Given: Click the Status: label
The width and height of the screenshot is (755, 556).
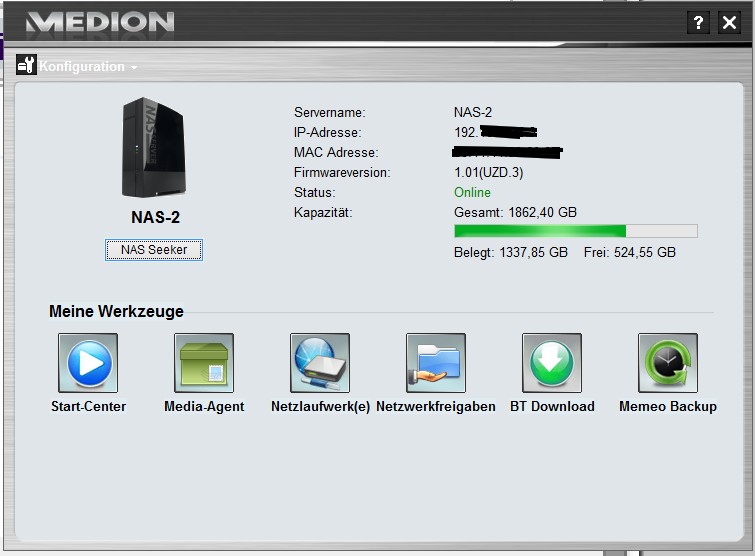Looking at the screenshot, I should point(314,193).
